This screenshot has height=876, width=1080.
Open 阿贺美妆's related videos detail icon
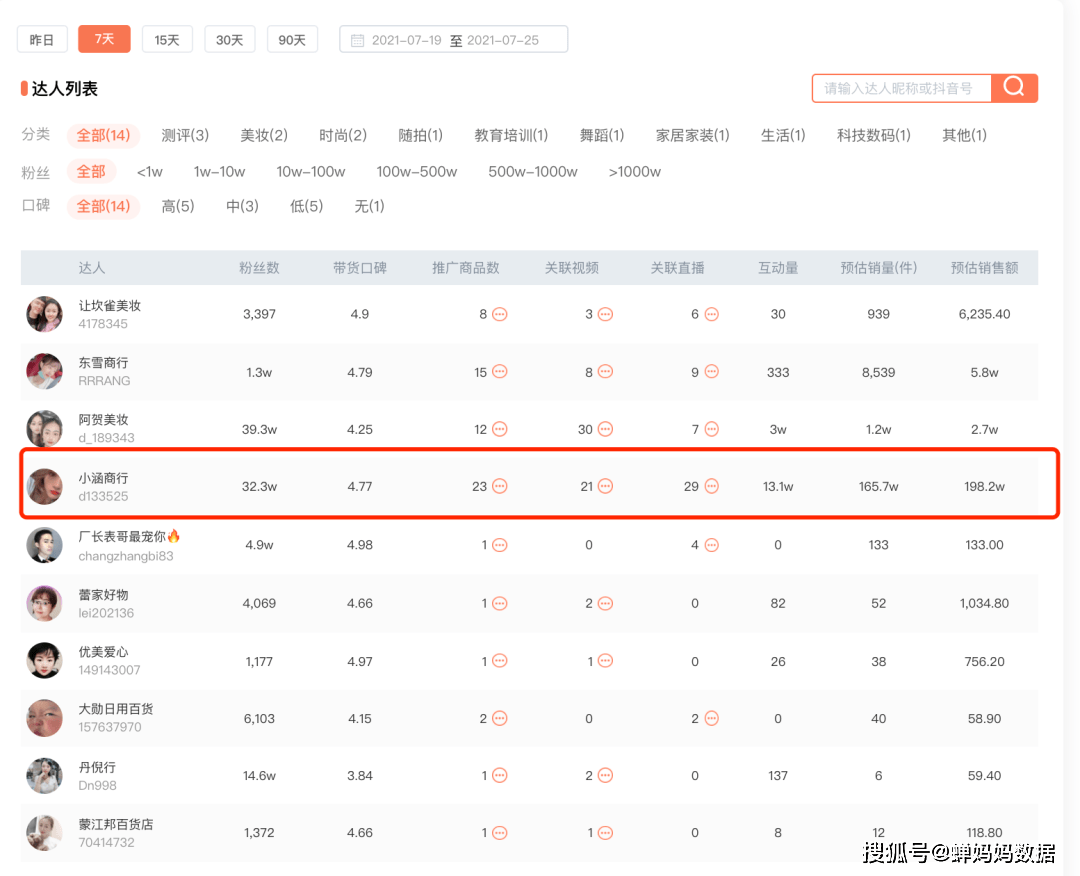[608, 428]
